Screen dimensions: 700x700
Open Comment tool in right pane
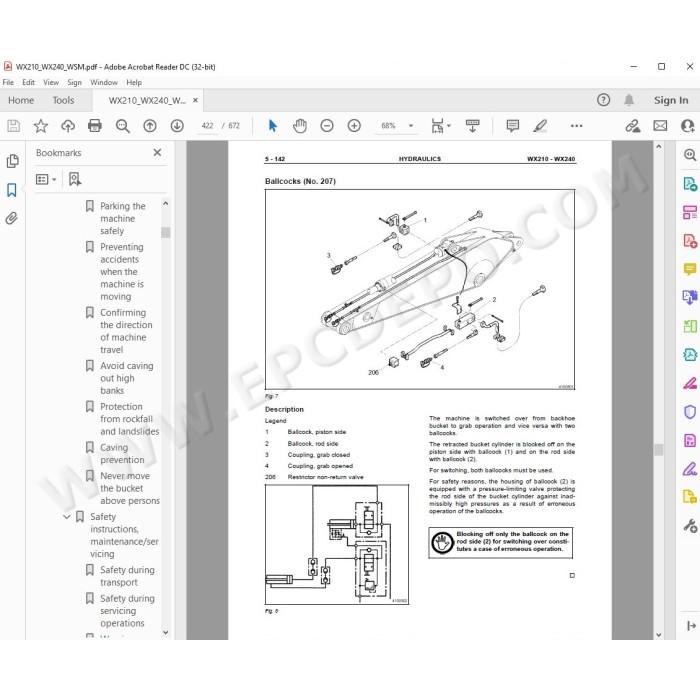click(x=690, y=269)
